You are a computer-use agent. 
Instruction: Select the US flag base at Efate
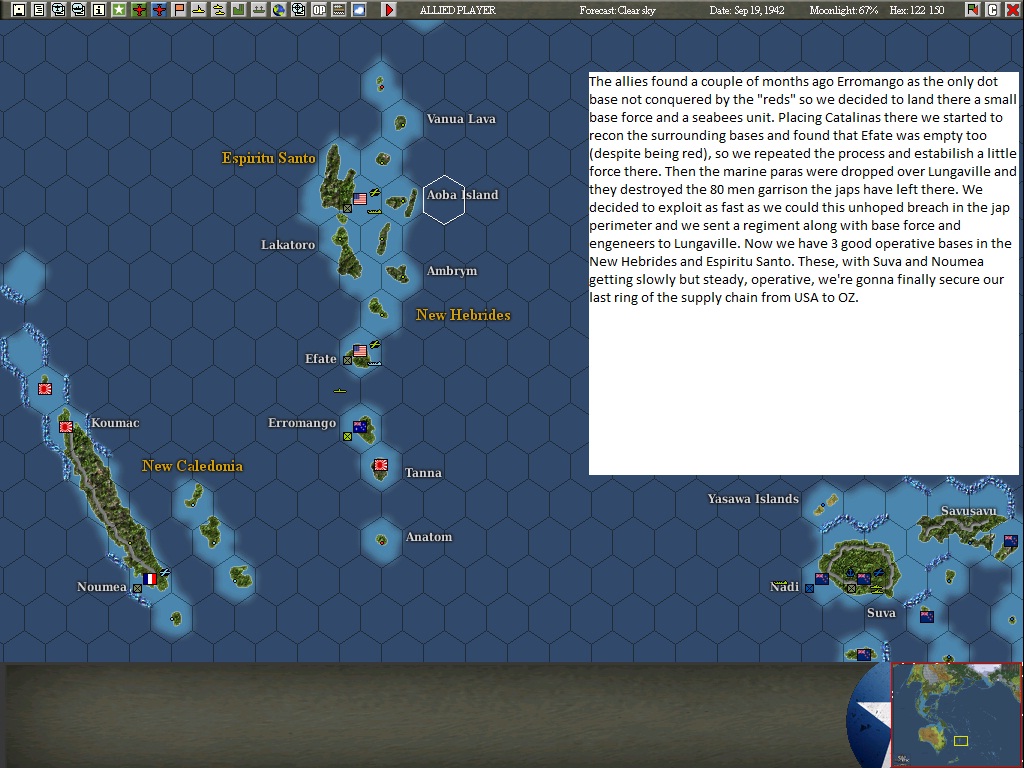click(x=360, y=351)
